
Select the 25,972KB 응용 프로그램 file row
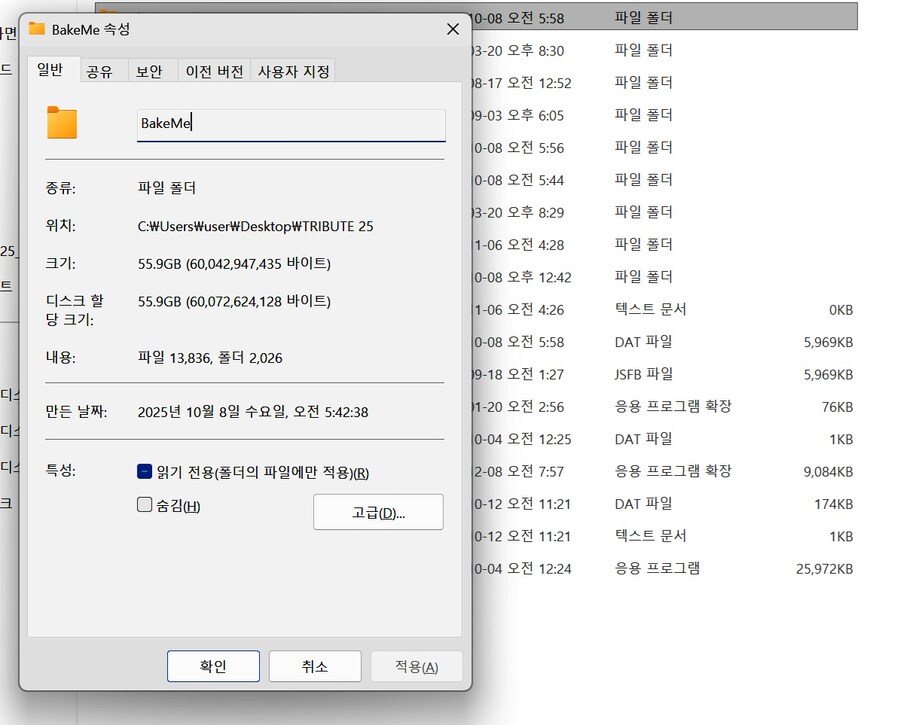point(660,568)
